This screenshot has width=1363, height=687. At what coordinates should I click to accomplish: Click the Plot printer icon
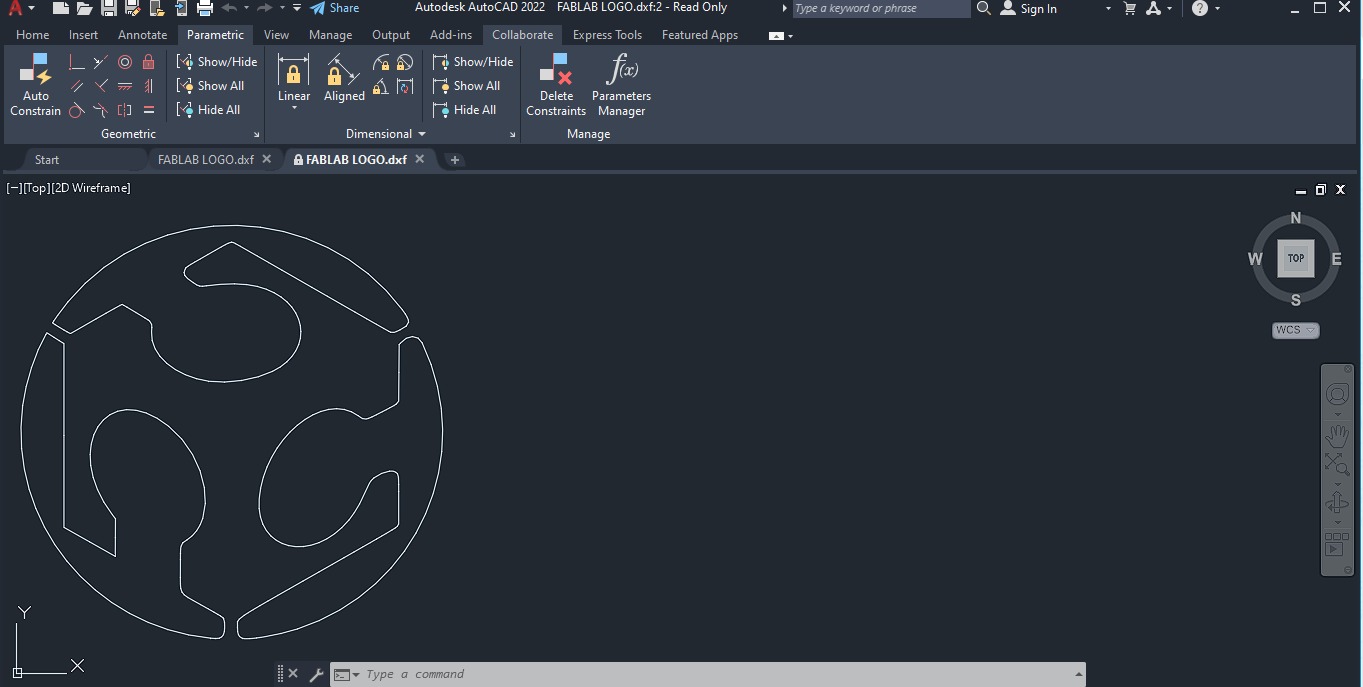(204, 8)
